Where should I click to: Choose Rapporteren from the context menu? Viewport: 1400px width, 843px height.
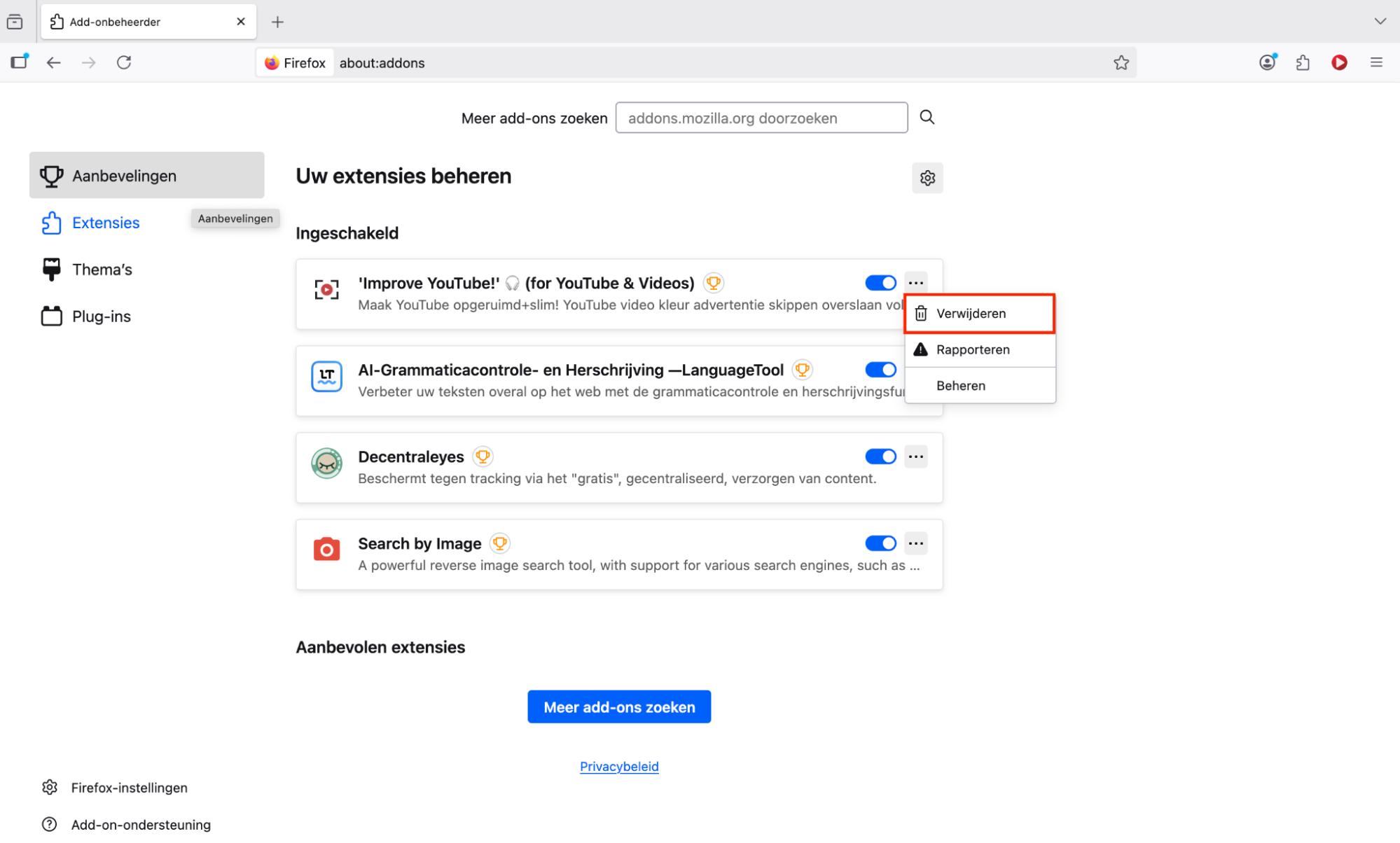tap(973, 349)
